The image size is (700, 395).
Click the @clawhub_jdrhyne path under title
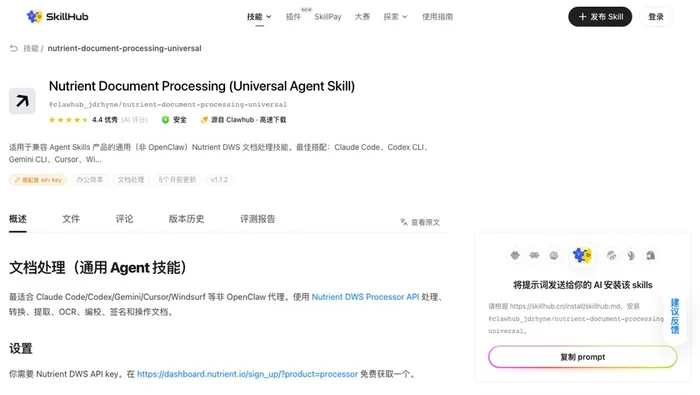point(168,104)
